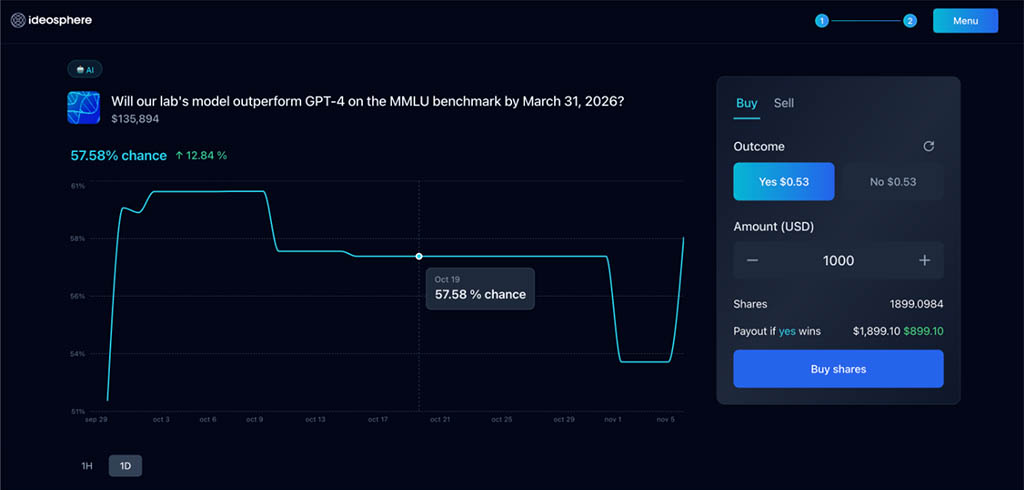Switch chart to 1D interval
The image size is (1024, 490).
coord(125,466)
